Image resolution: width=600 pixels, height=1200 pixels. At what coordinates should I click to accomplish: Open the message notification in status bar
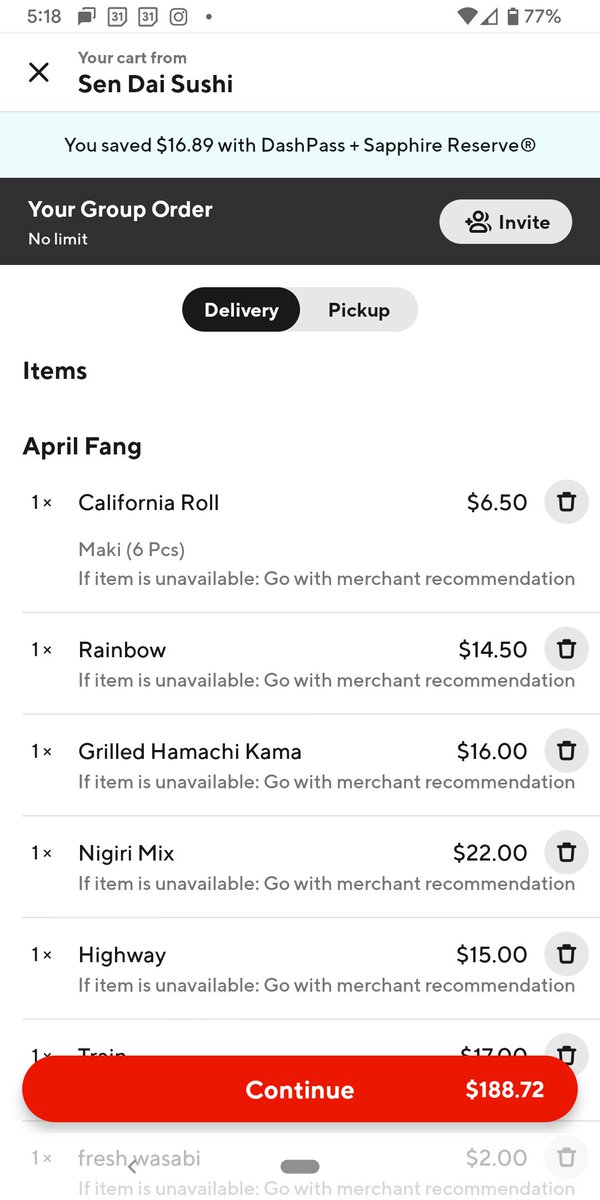86,17
